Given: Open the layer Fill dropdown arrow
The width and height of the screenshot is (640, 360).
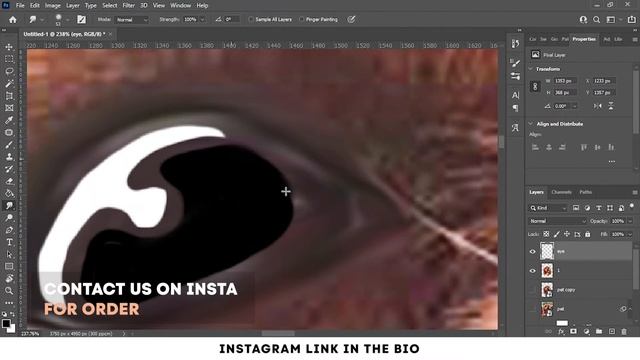Looking at the screenshot, I should pos(630,234).
